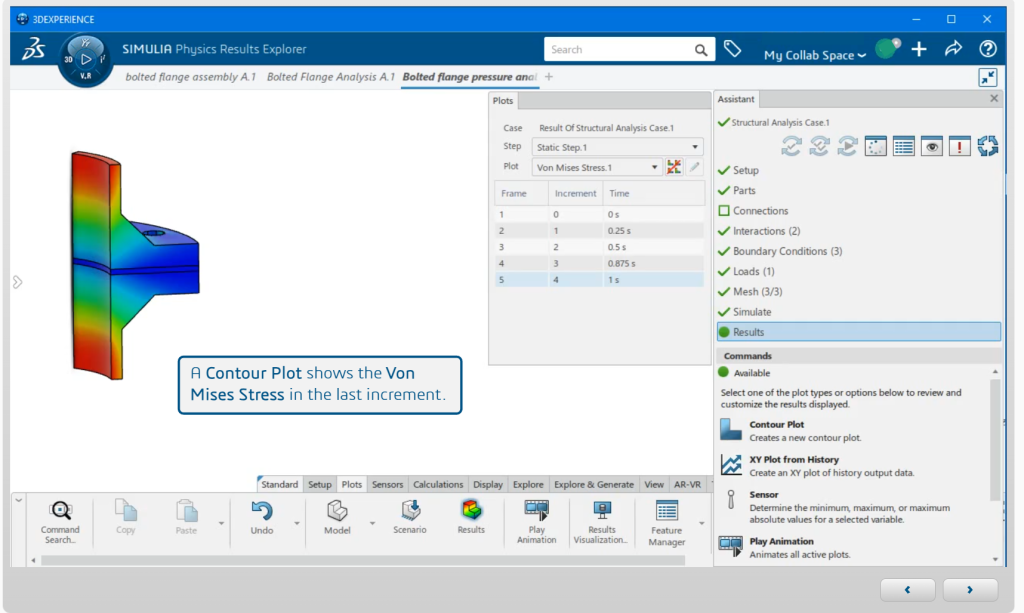1024x613 pixels.
Task: Click the first check-refresh icon in Assistant
Action: pos(792,146)
